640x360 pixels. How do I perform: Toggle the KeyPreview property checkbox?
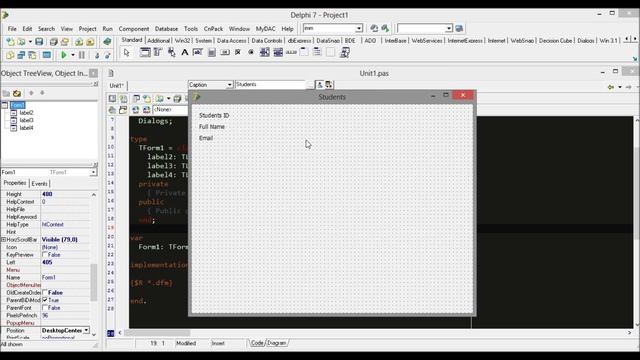pyautogui.click(x=45, y=255)
